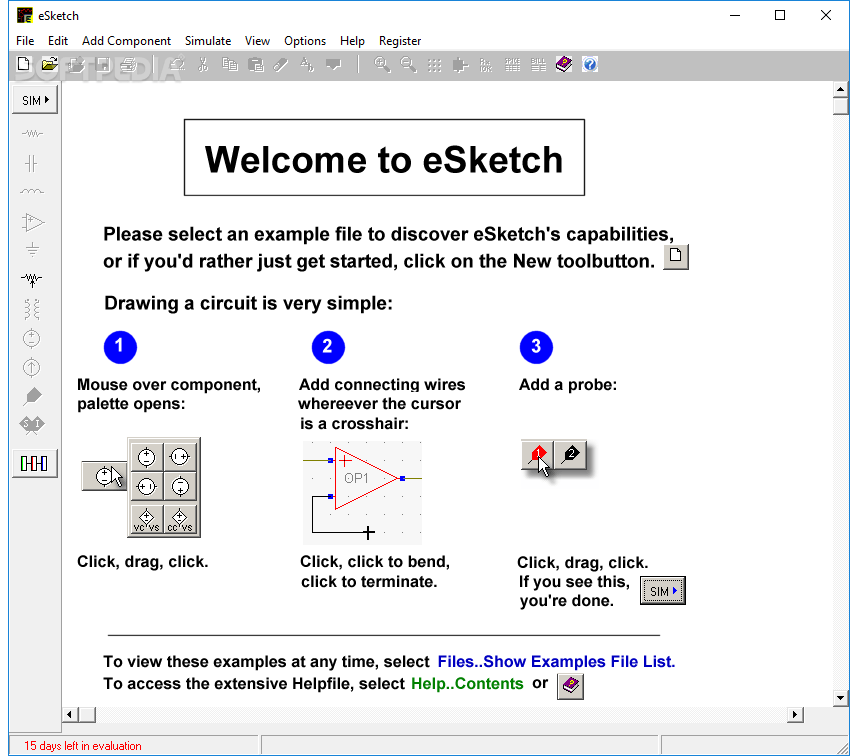Zoom in with the magnifier plus icon
850x756 pixels.
(x=382, y=65)
